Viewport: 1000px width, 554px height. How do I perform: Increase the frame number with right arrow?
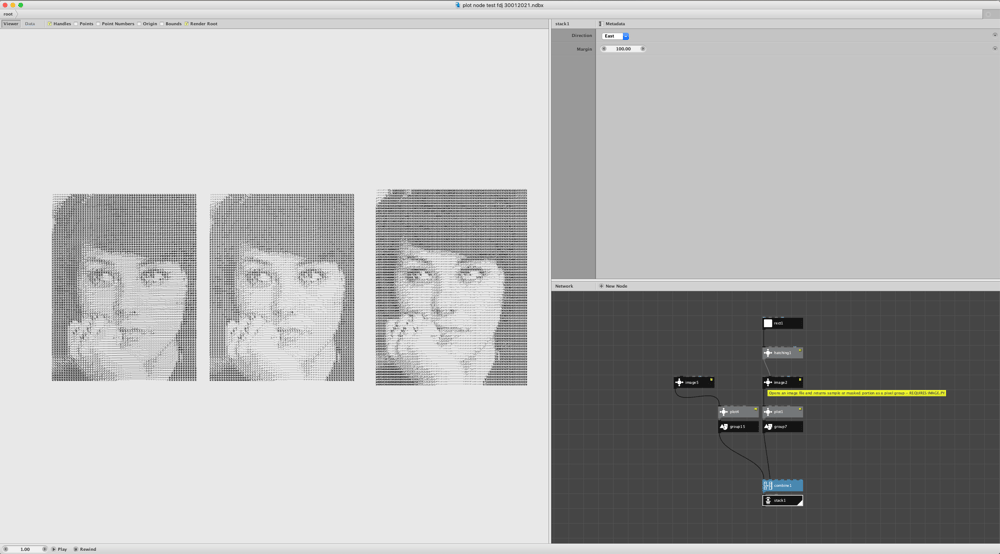[44, 549]
